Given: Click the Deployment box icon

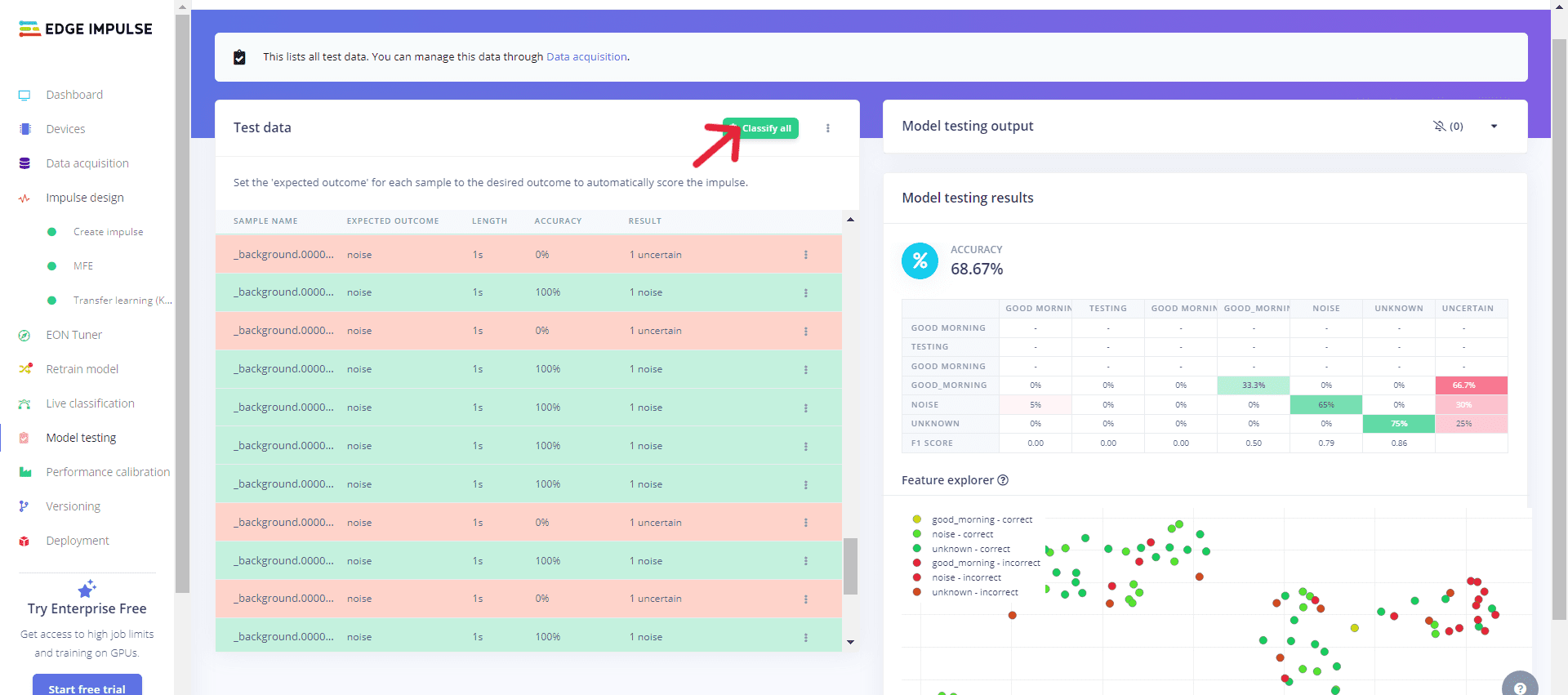Looking at the screenshot, I should point(24,541).
